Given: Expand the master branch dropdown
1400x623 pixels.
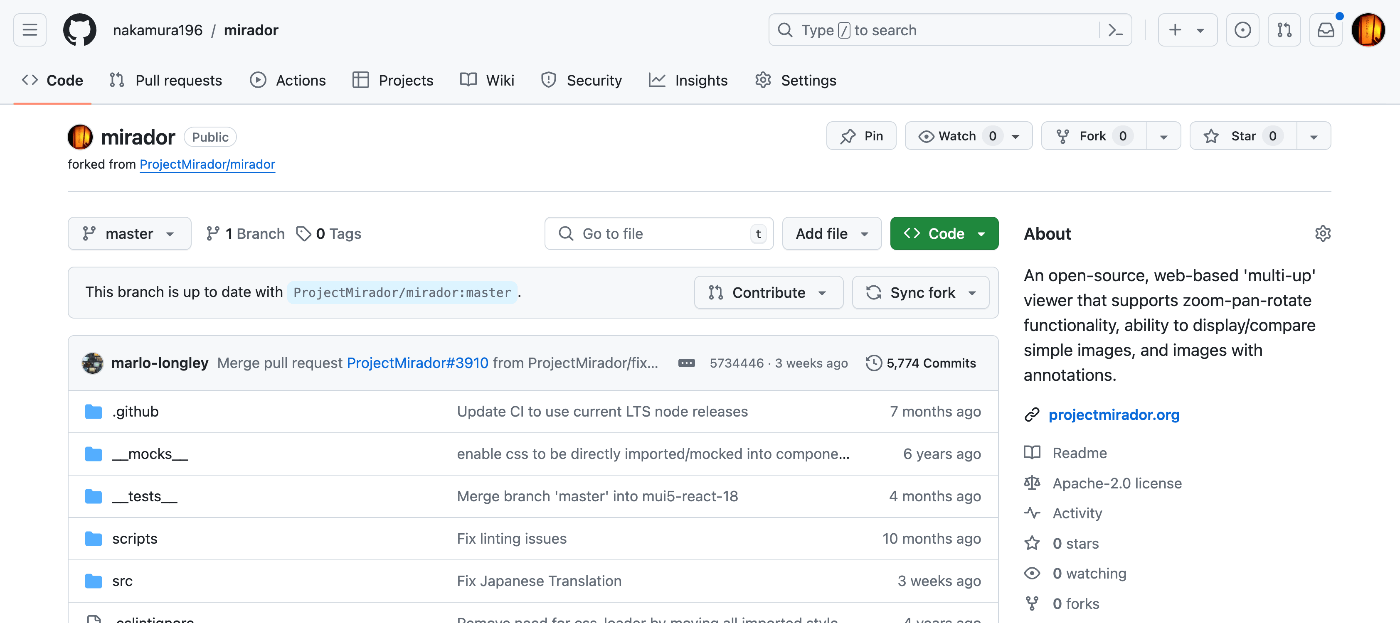Looking at the screenshot, I should (129, 233).
